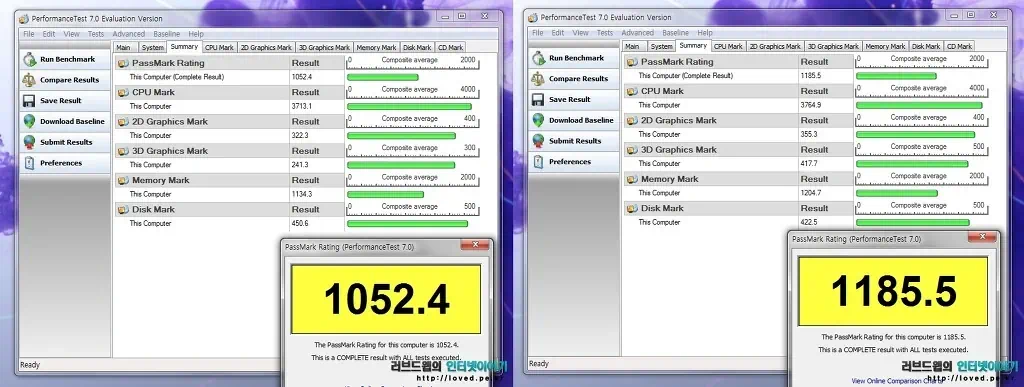Click CPU Mark row icon in left window
The height and width of the screenshot is (387, 1024).
click(x=123, y=93)
